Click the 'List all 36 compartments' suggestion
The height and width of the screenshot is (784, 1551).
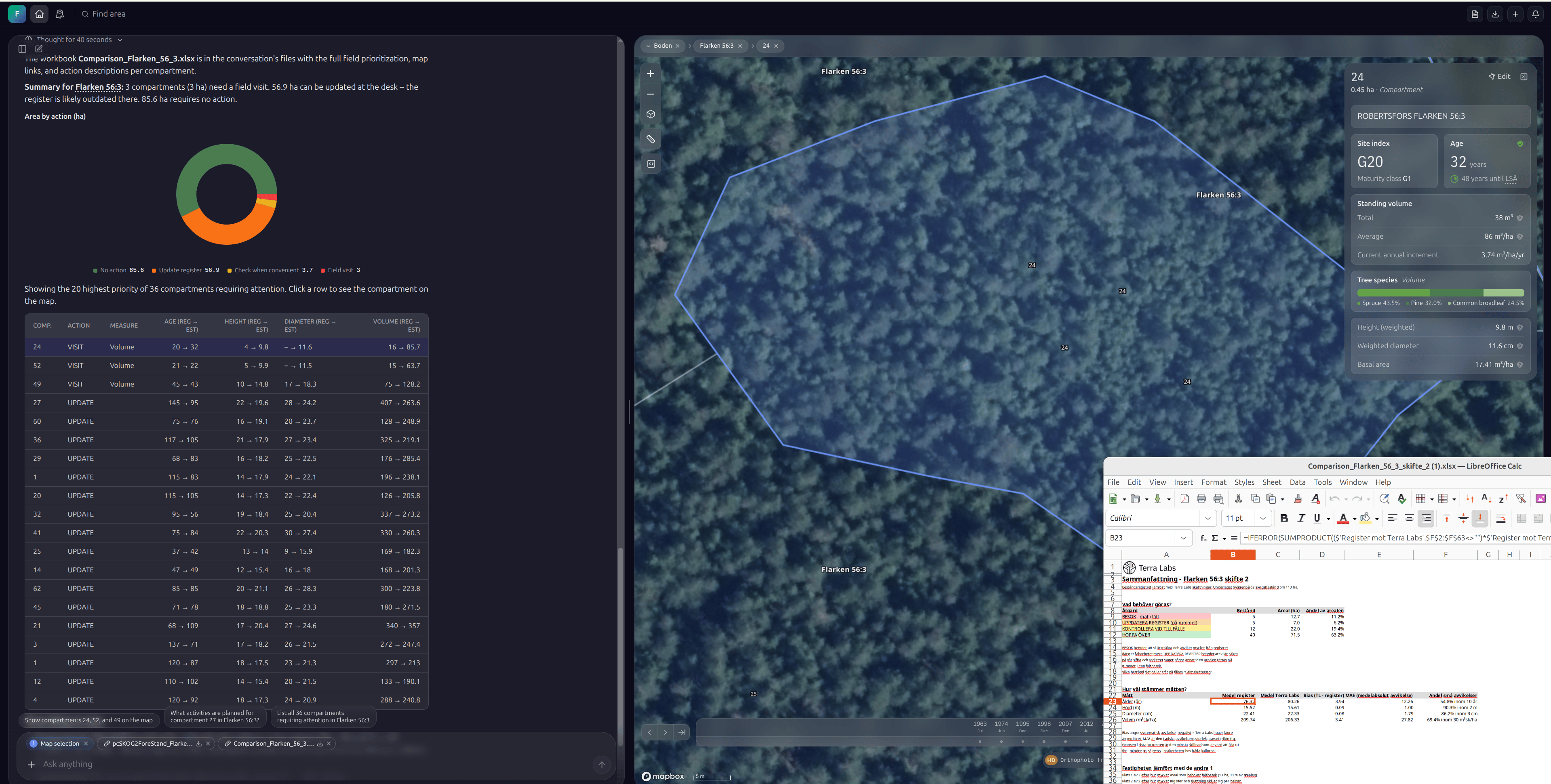[323, 717]
